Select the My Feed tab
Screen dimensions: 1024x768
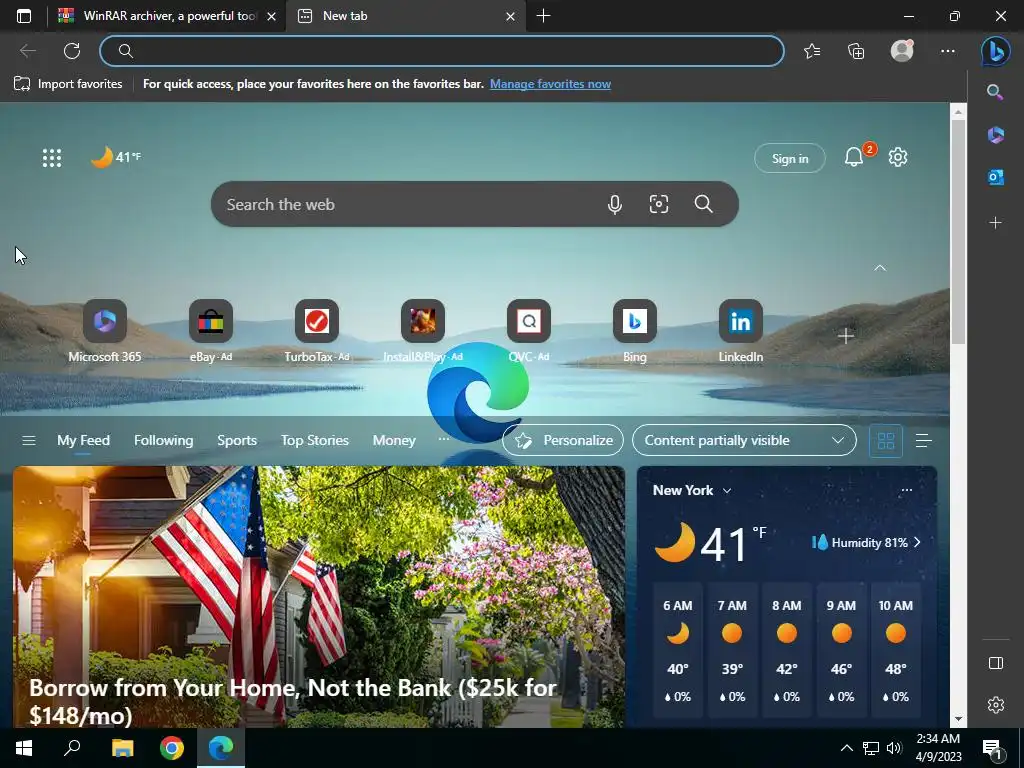tap(83, 441)
